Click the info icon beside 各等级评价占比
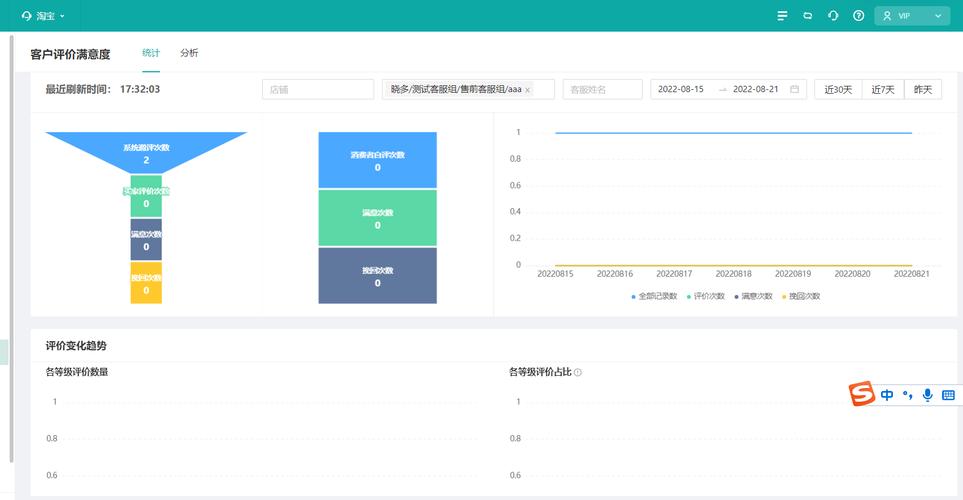The height and width of the screenshot is (500, 963). (x=578, y=372)
